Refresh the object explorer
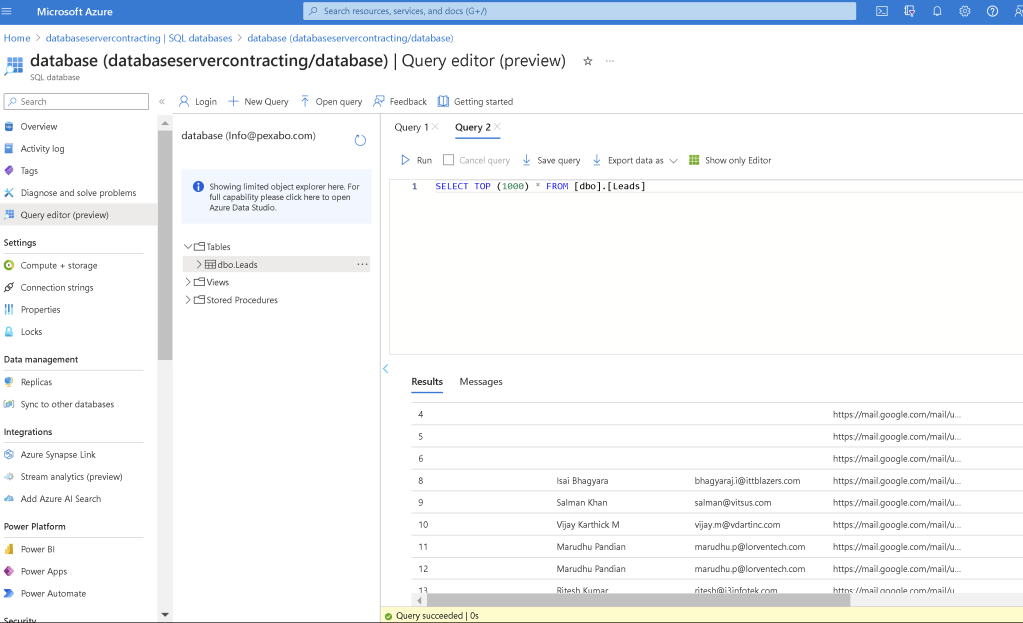This screenshot has width=1023, height=623. [360, 140]
